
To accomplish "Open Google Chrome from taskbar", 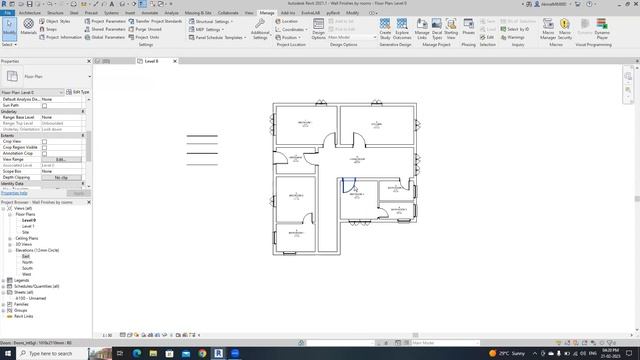I will [x=202, y=353].
